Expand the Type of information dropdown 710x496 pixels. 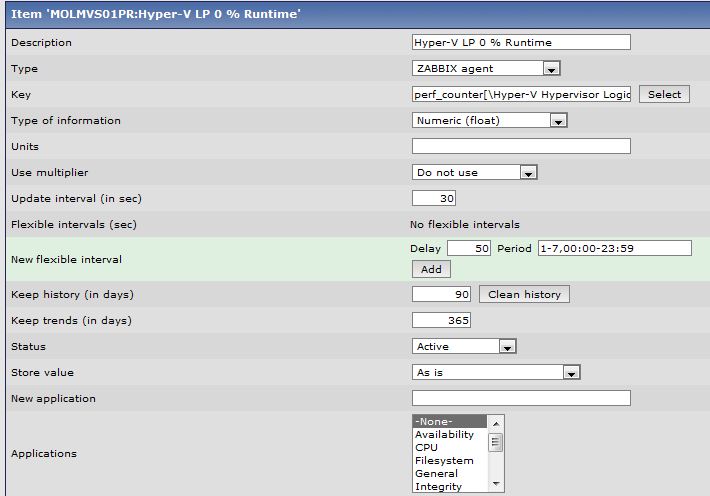490,121
